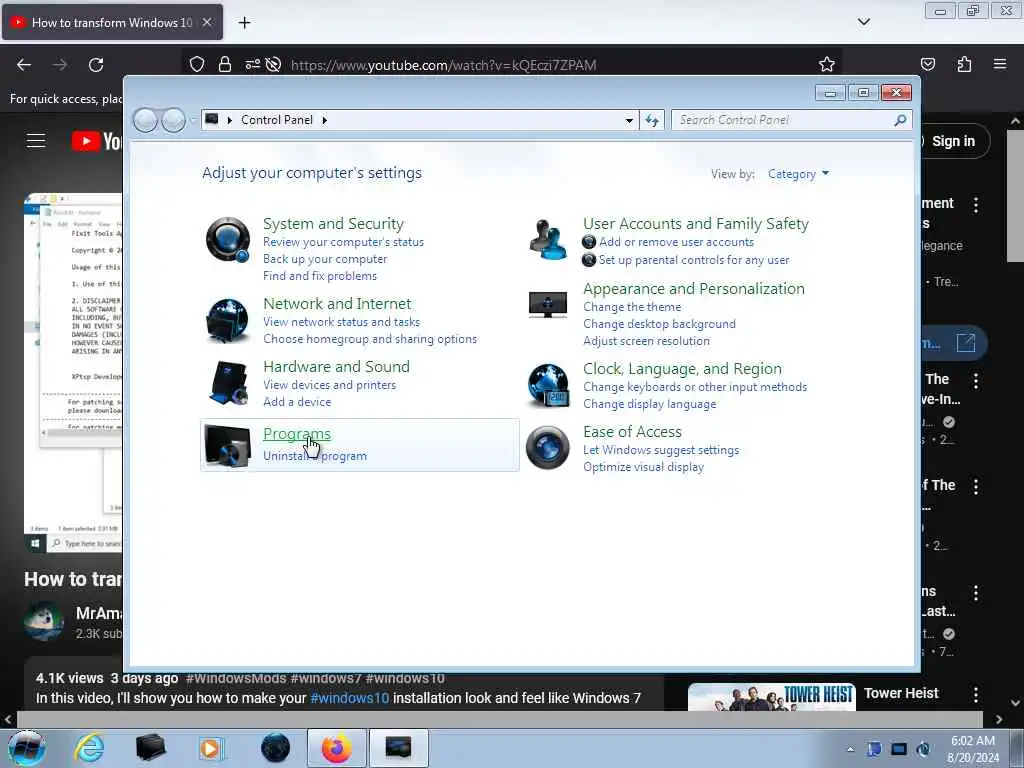This screenshot has width=1024, height=768.
Task: Open the recent pages dropdown arrow
Action: [193, 120]
